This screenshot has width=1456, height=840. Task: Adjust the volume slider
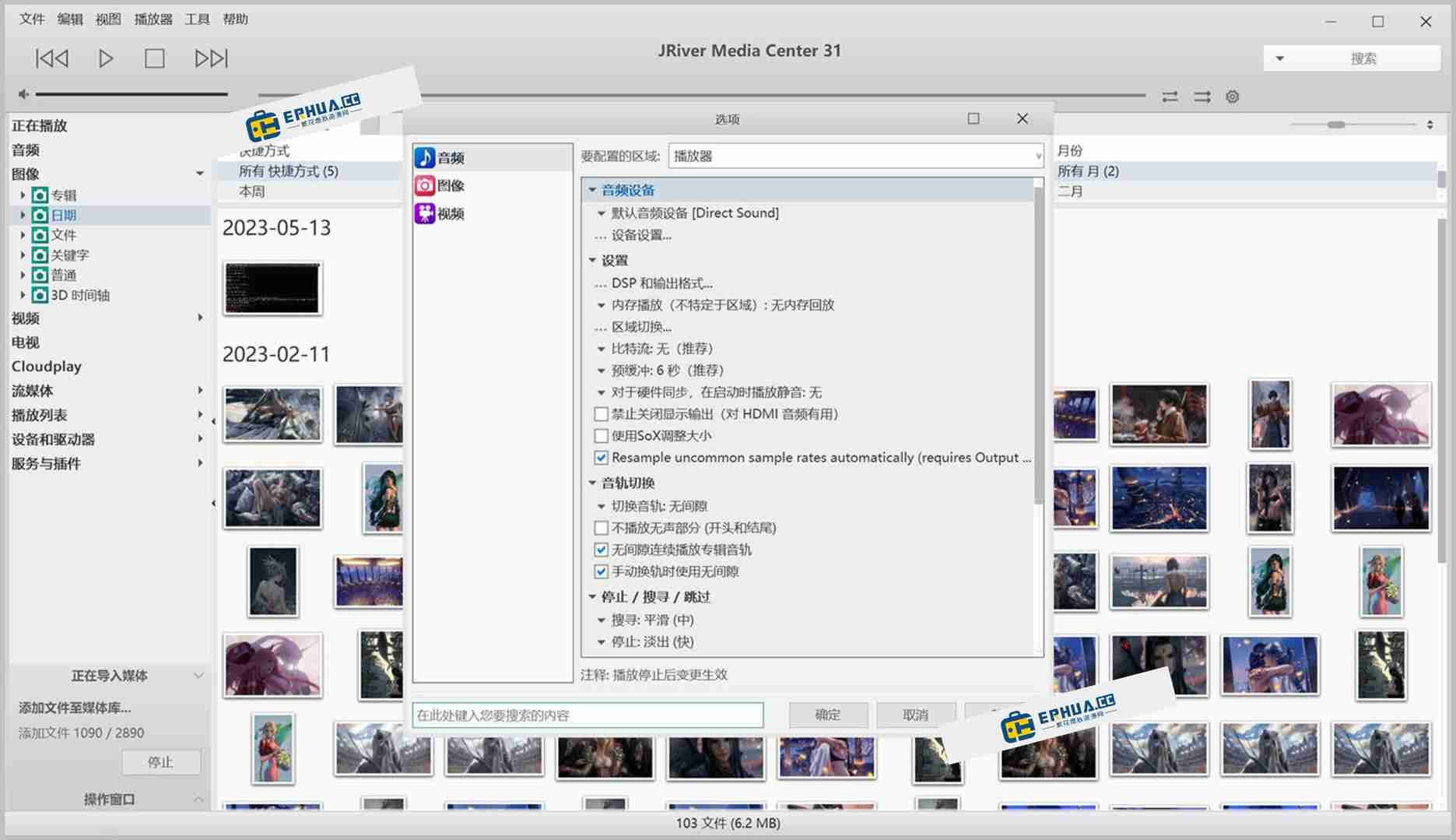(x=132, y=94)
